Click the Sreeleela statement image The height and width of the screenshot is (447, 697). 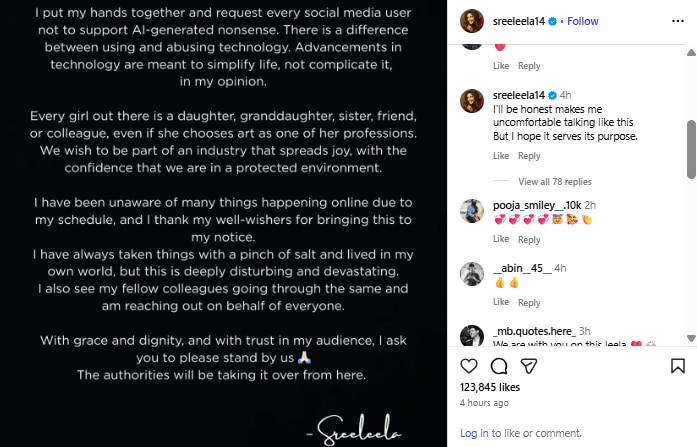[x=225, y=223]
